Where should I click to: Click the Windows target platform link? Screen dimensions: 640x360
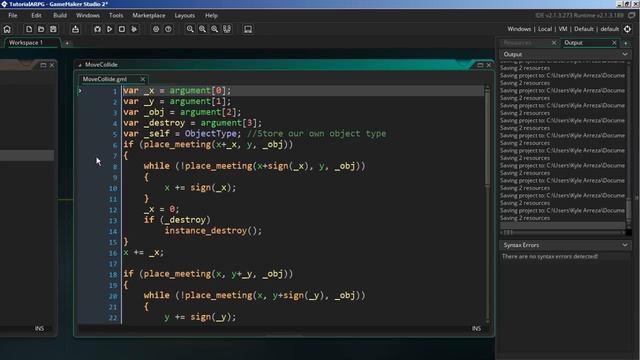519,29
